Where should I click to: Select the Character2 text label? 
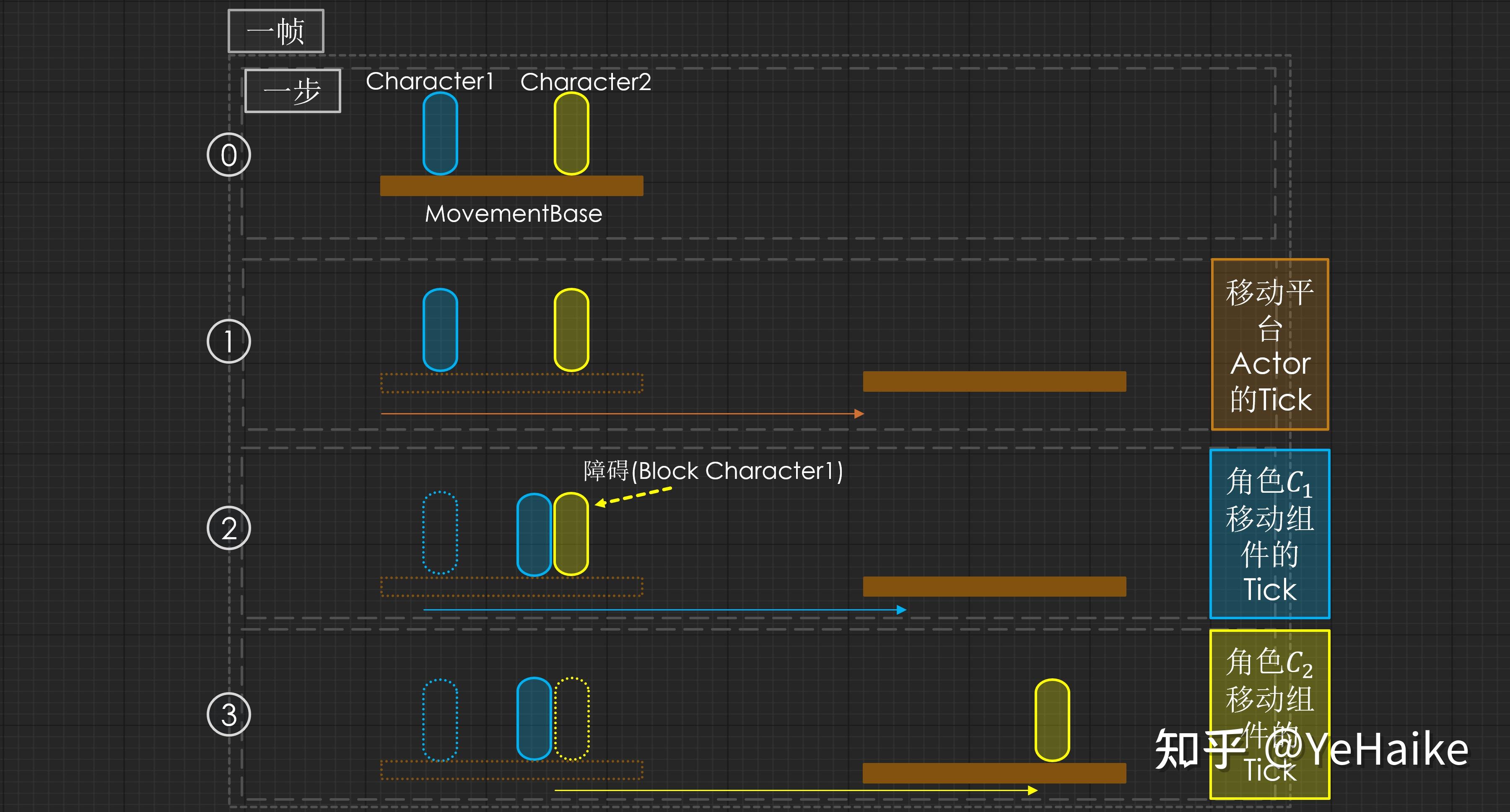tap(586, 82)
